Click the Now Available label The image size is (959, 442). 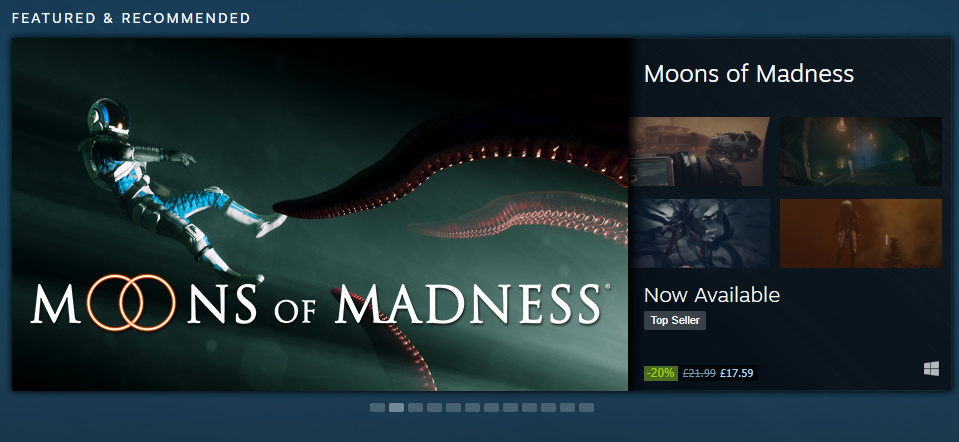click(712, 295)
